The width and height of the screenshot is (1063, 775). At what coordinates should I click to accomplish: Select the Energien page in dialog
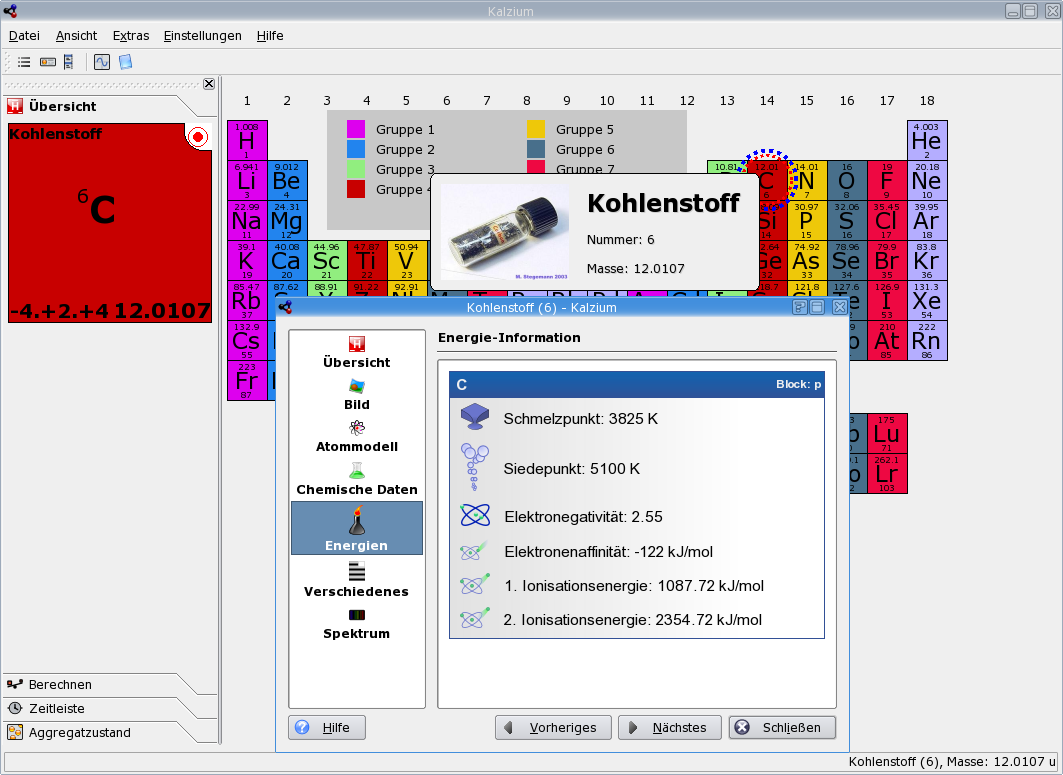click(x=357, y=528)
